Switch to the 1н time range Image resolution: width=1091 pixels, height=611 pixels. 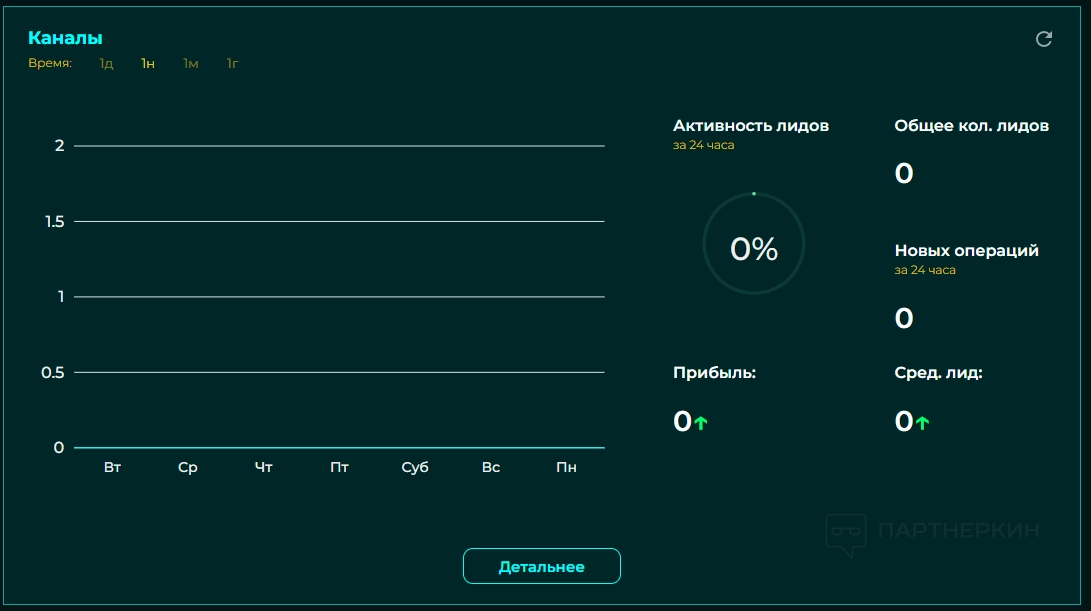click(148, 64)
